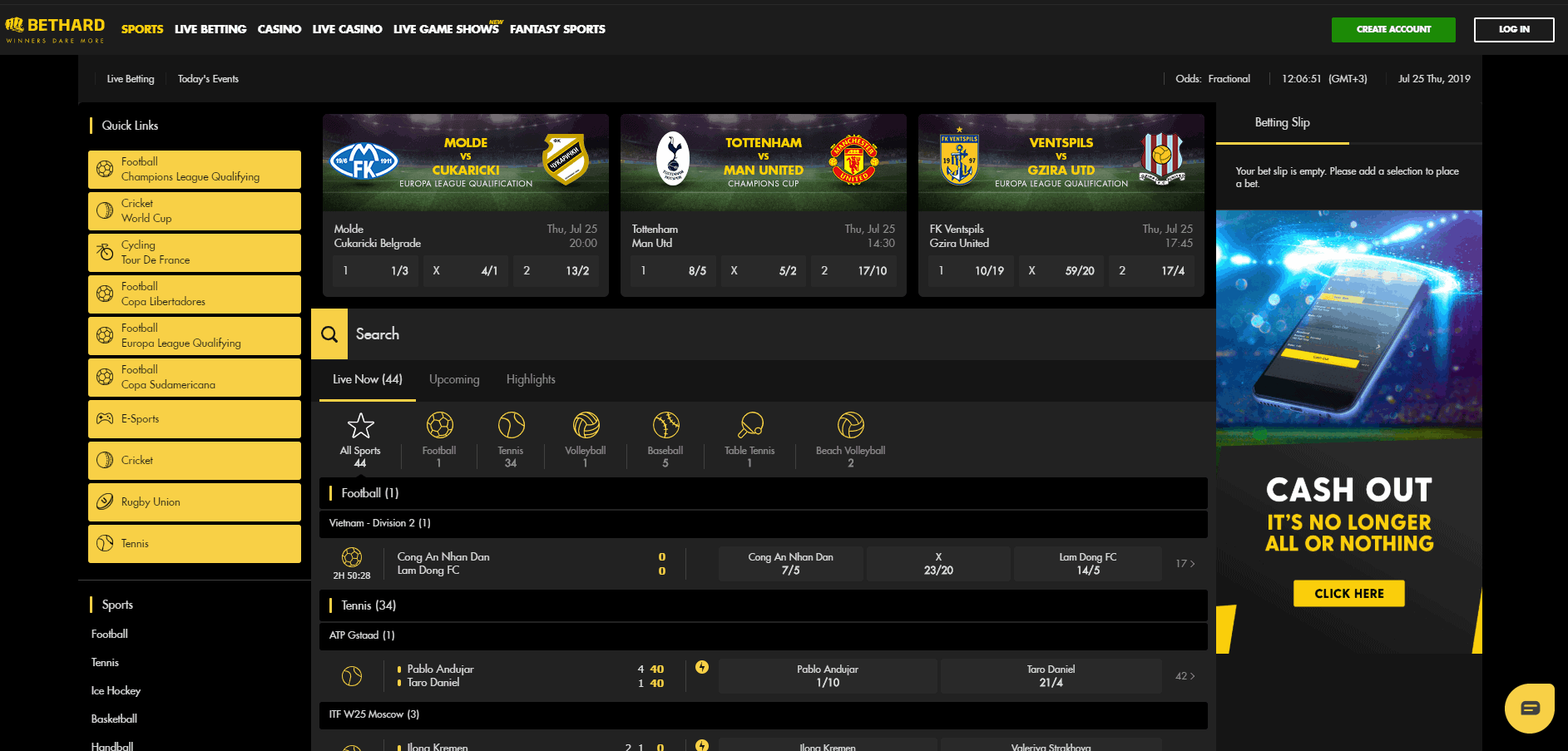Click the E-Sports gamepad icon
The height and width of the screenshot is (751, 1568).
point(105,418)
